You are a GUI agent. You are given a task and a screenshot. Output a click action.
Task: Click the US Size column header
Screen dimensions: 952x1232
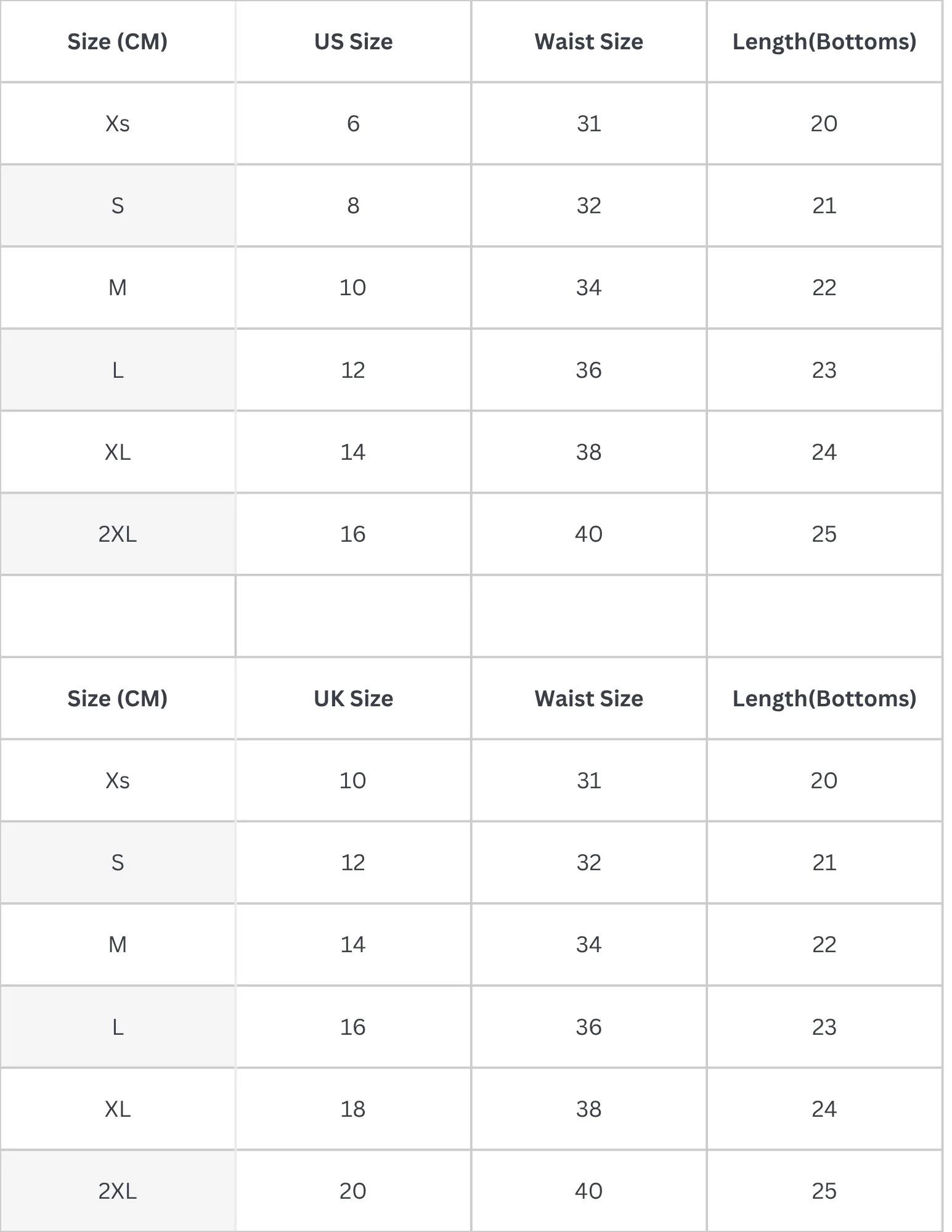(x=353, y=41)
